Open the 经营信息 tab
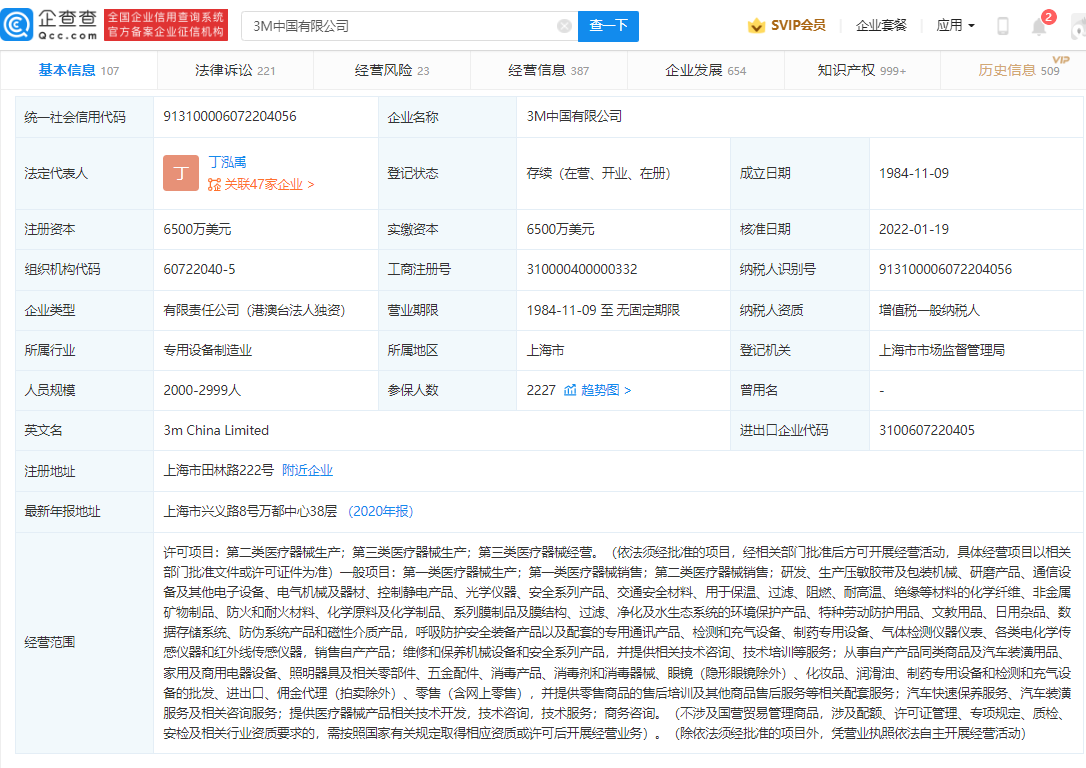 pyautogui.click(x=549, y=70)
